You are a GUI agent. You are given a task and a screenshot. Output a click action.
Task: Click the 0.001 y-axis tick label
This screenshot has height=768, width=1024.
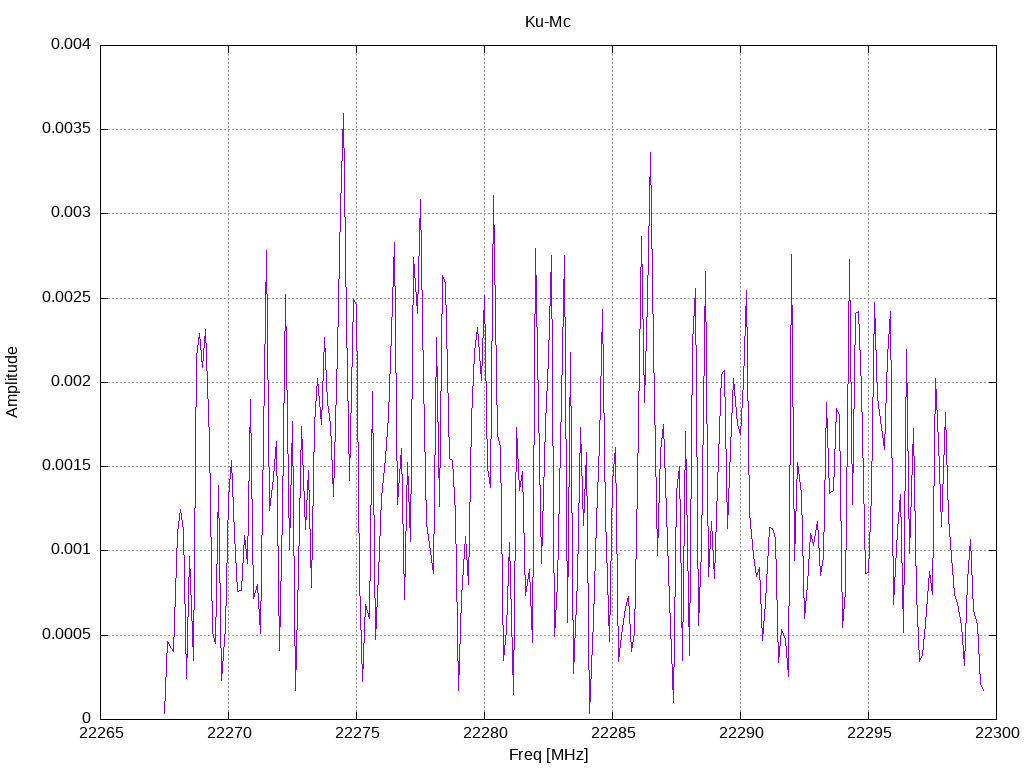pyautogui.click(x=71, y=550)
